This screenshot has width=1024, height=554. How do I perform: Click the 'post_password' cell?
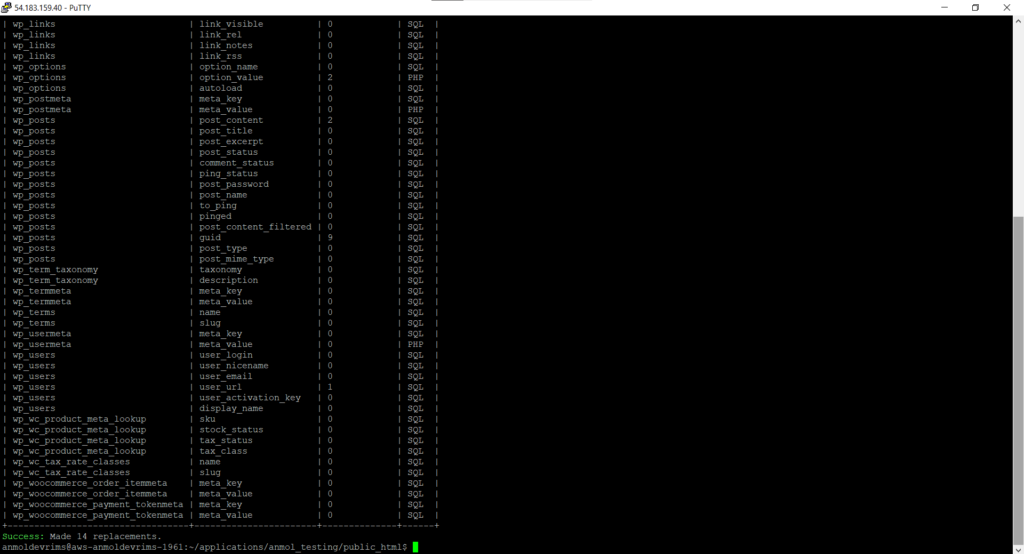tap(234, 184)
